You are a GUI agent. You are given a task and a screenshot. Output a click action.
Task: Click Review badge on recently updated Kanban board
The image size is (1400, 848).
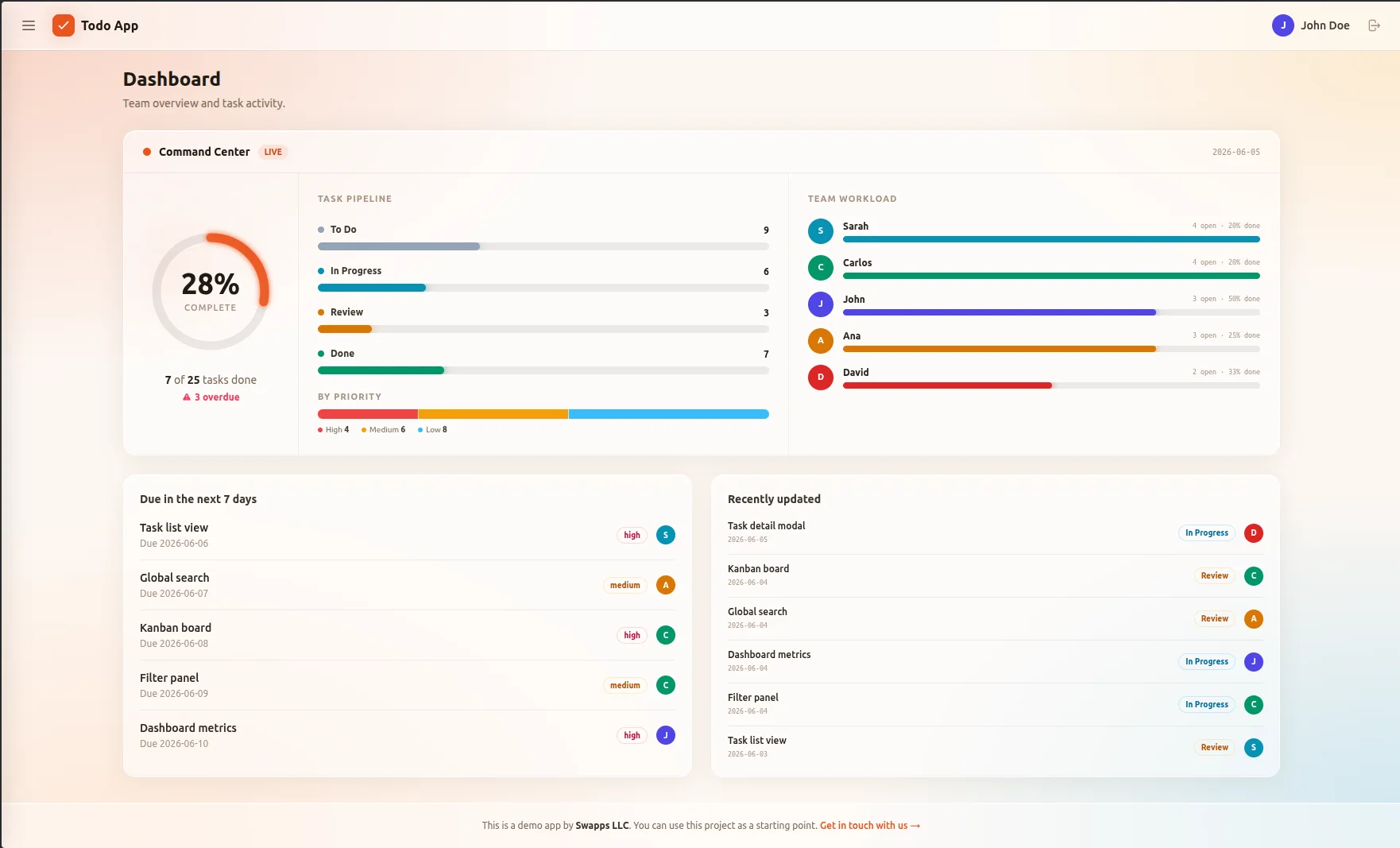1215,576
